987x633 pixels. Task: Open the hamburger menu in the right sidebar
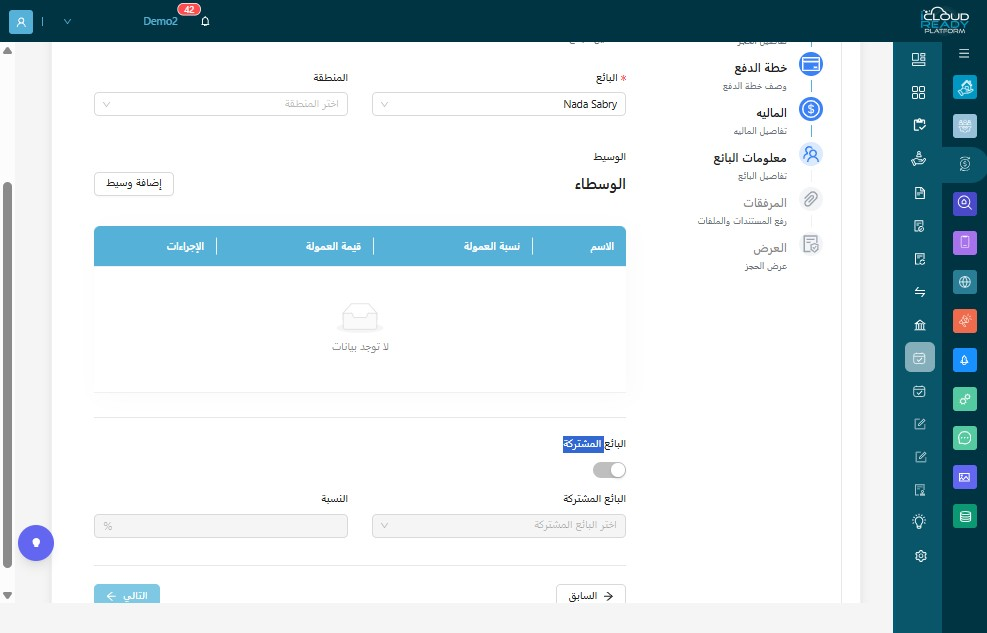(964, 53)
